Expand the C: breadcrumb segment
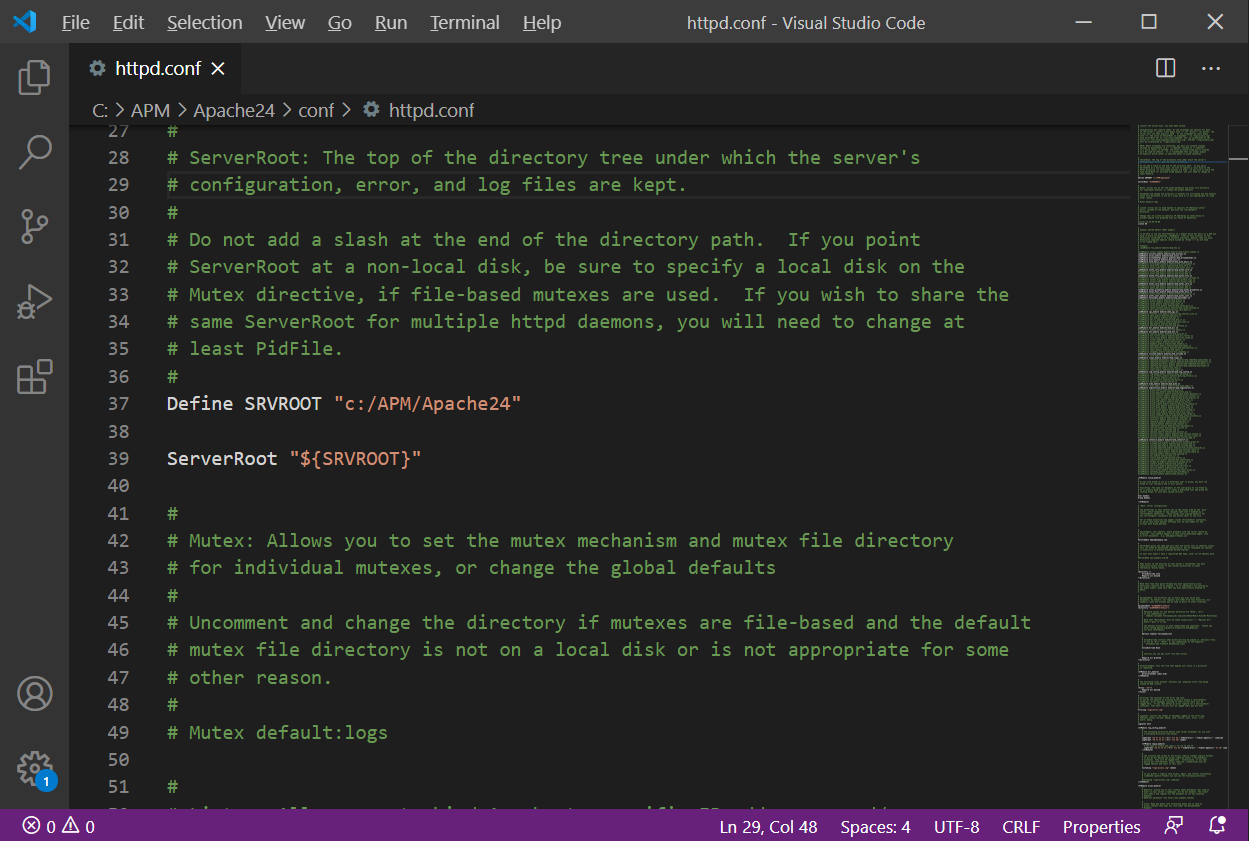1249x841 pixels. coord(100,110)
